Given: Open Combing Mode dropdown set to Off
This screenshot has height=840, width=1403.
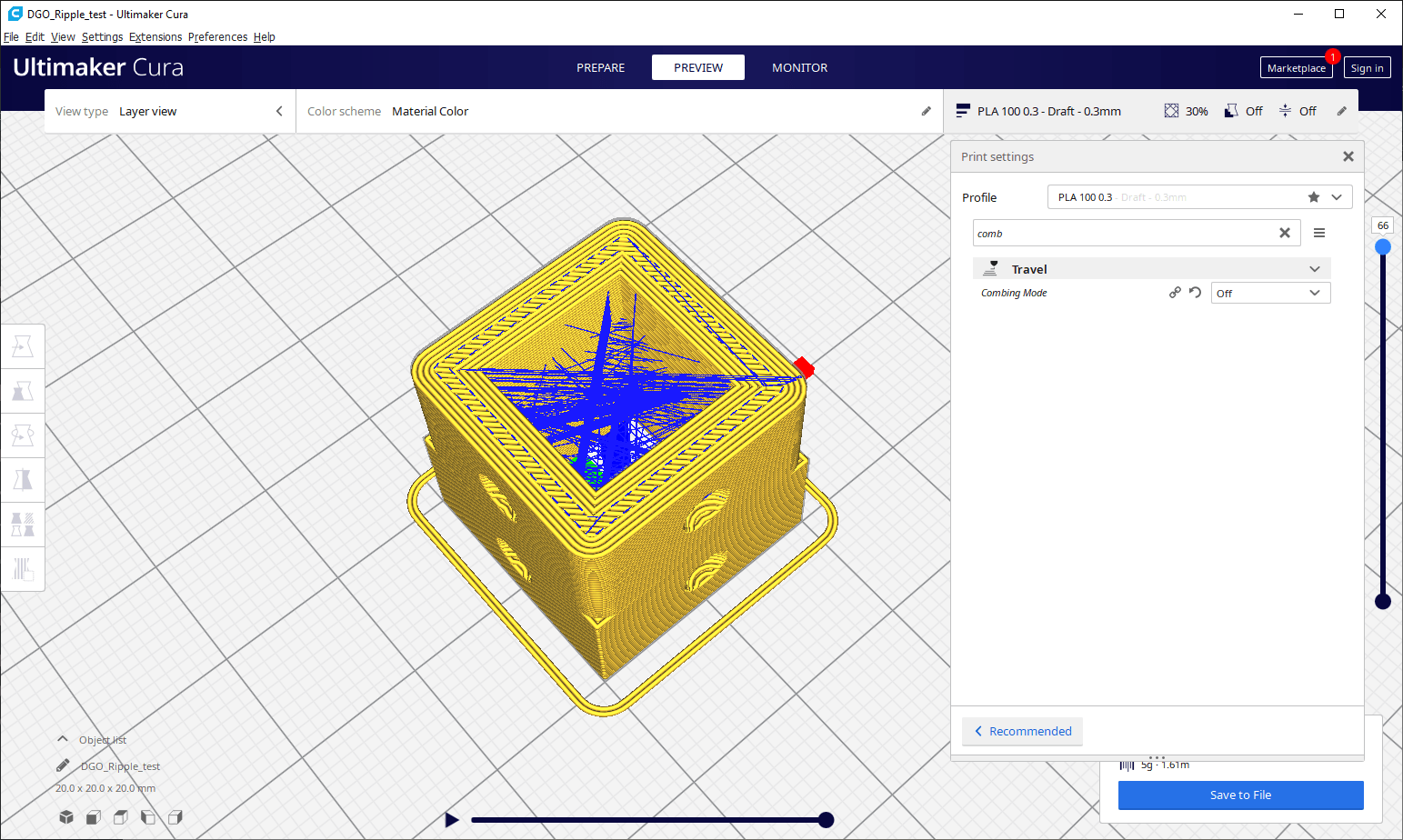Looking at the screenshot, I should point(1270,293).
